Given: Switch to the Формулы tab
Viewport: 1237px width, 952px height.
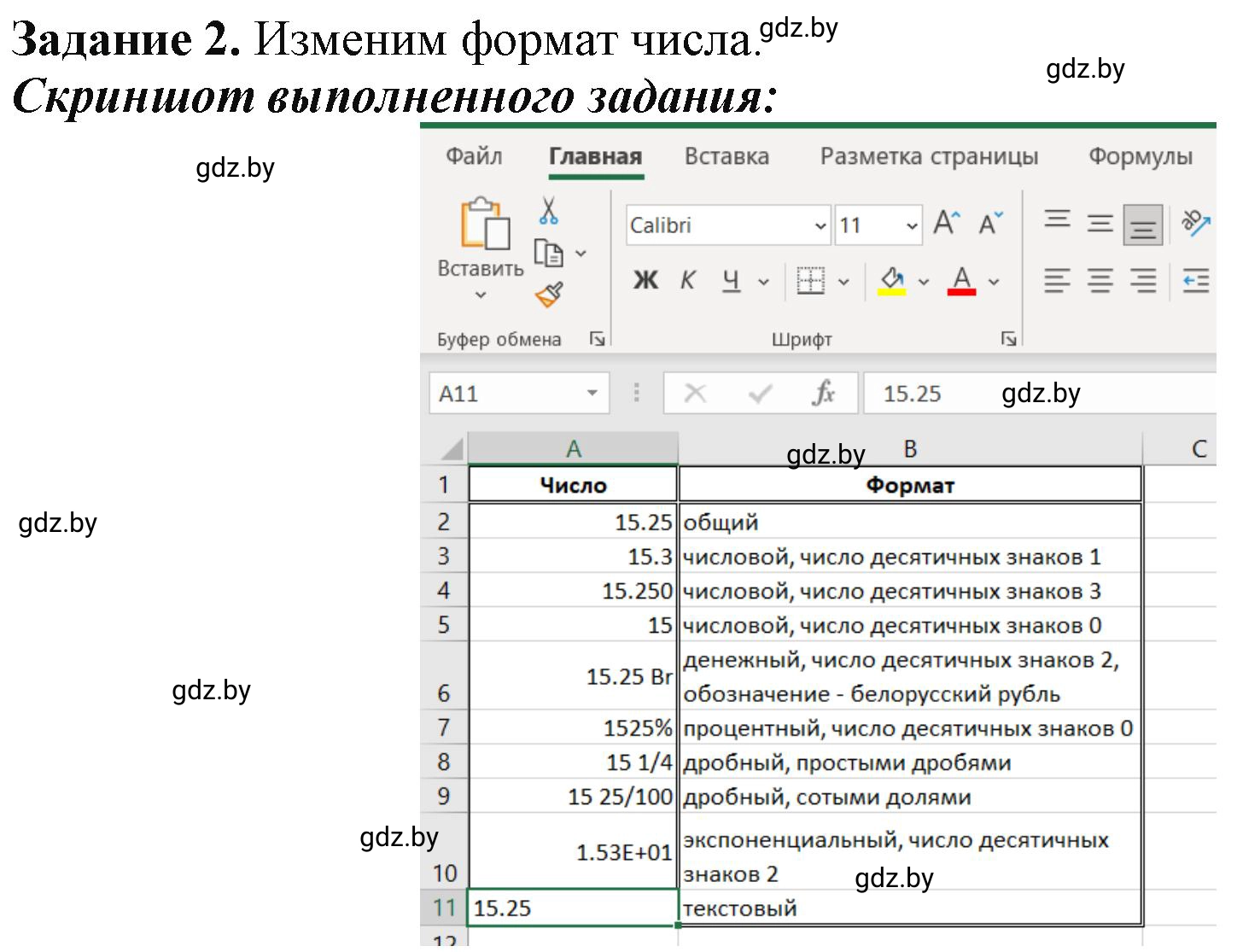Looking at the screenshot, I should pyautogui.click(x=1141, y=156).
